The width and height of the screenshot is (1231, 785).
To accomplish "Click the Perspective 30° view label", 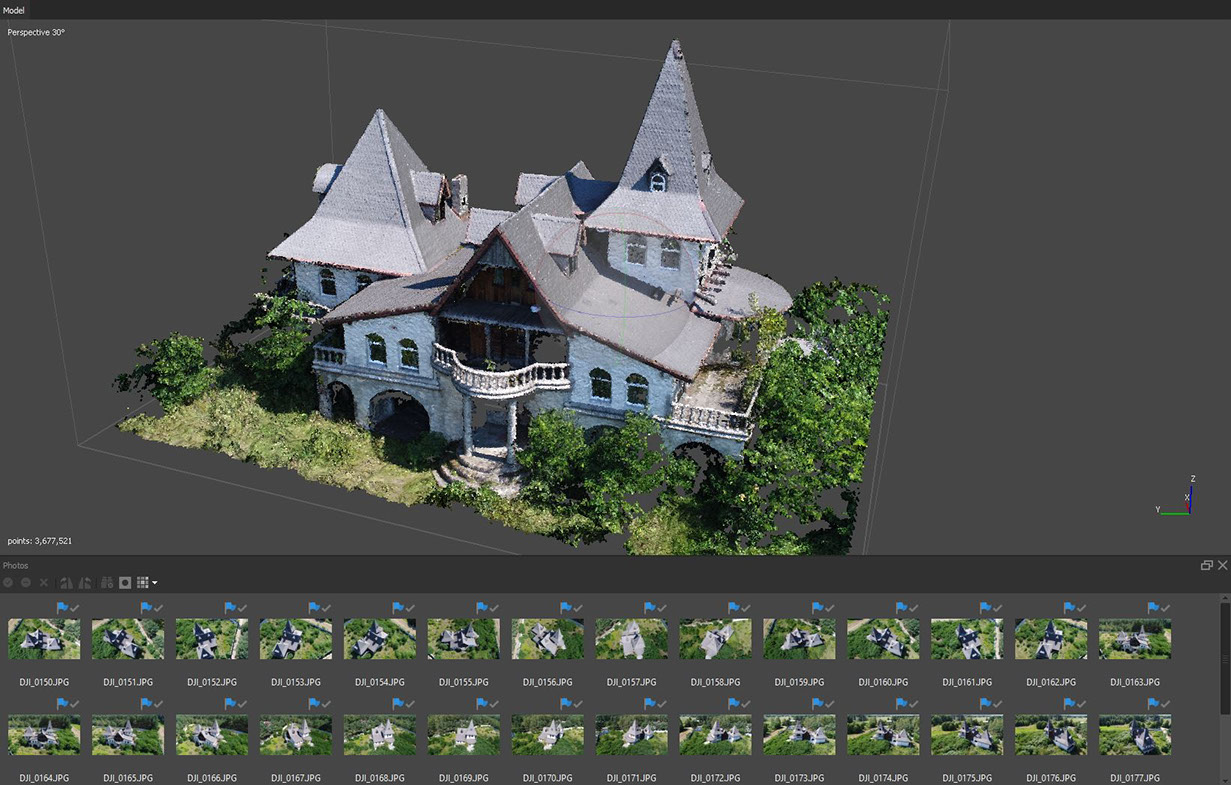I will [x=36, y=32].
